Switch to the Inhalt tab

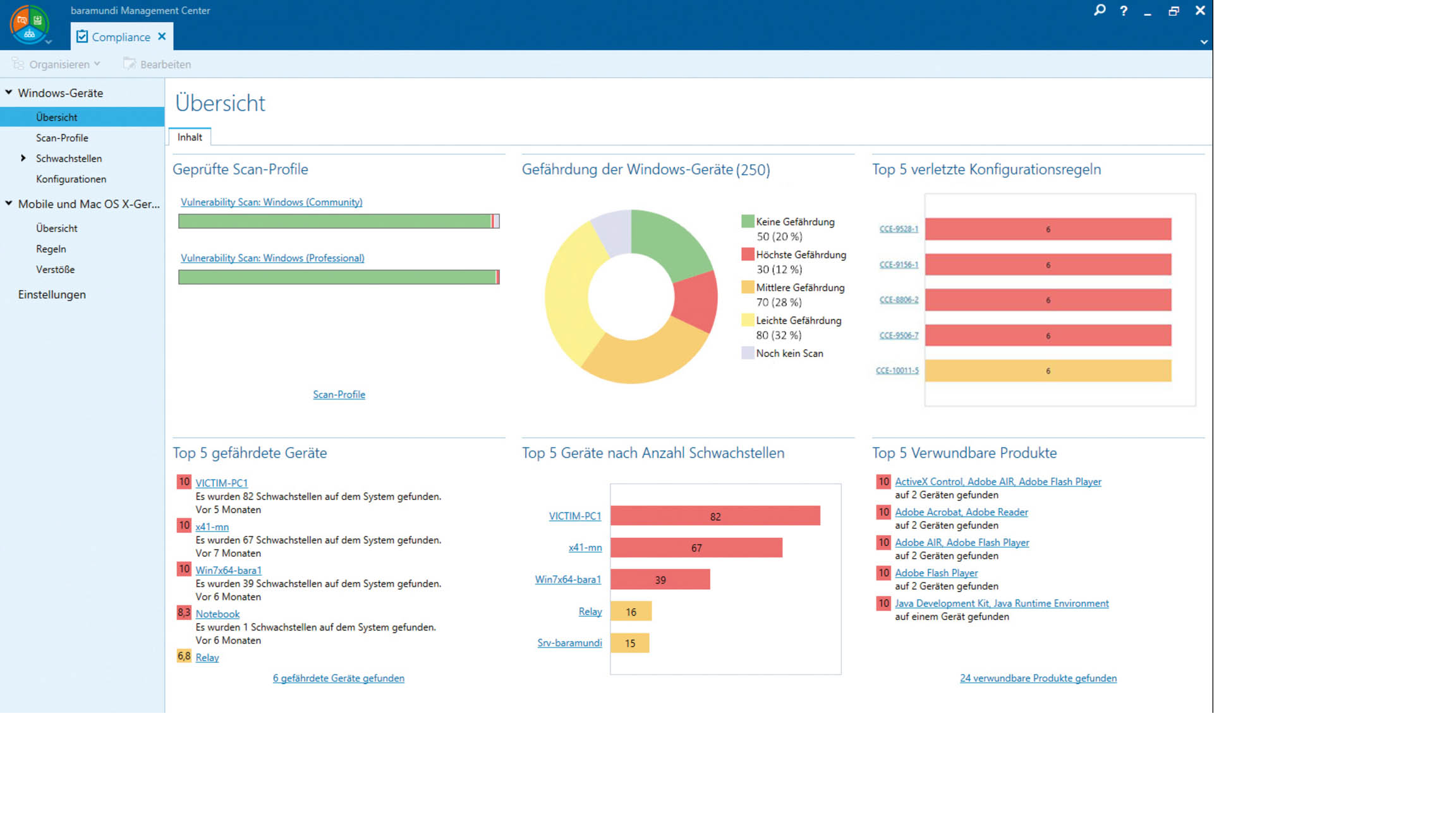190,137
